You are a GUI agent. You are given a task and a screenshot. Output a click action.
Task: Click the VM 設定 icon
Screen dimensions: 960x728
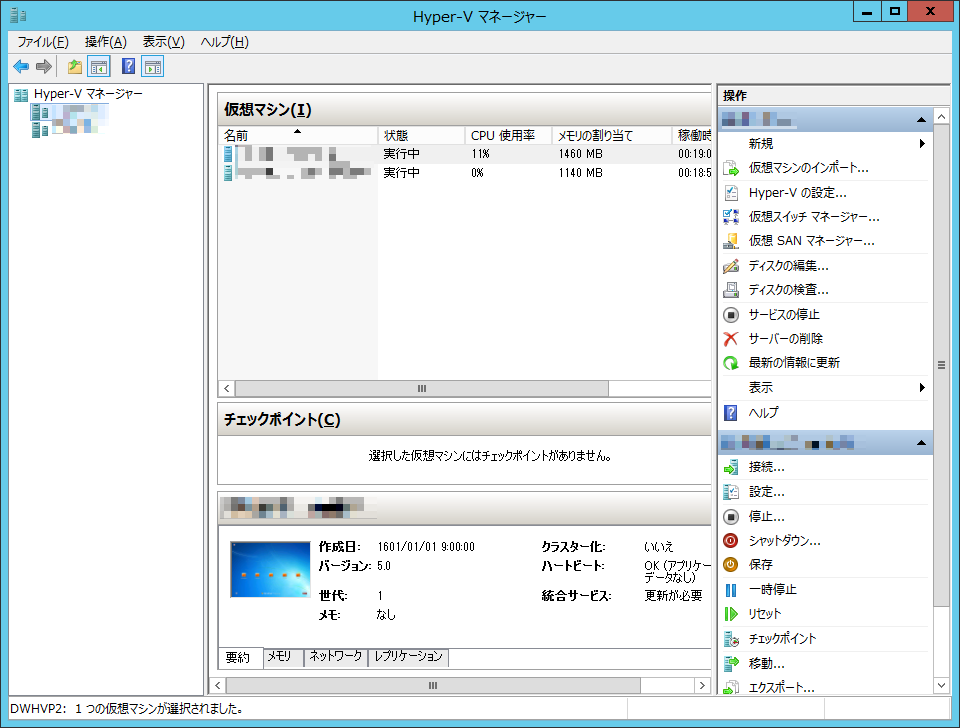(x=731, y=492)
